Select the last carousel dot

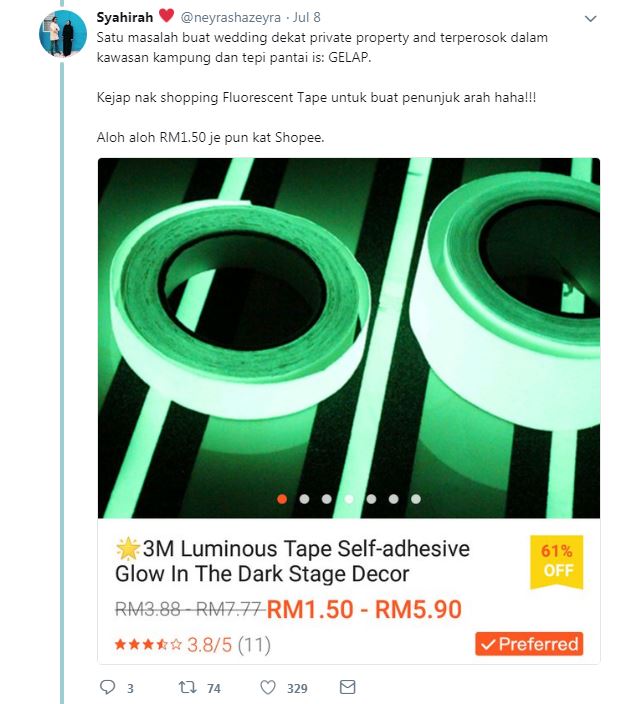(x=416, y=499)
